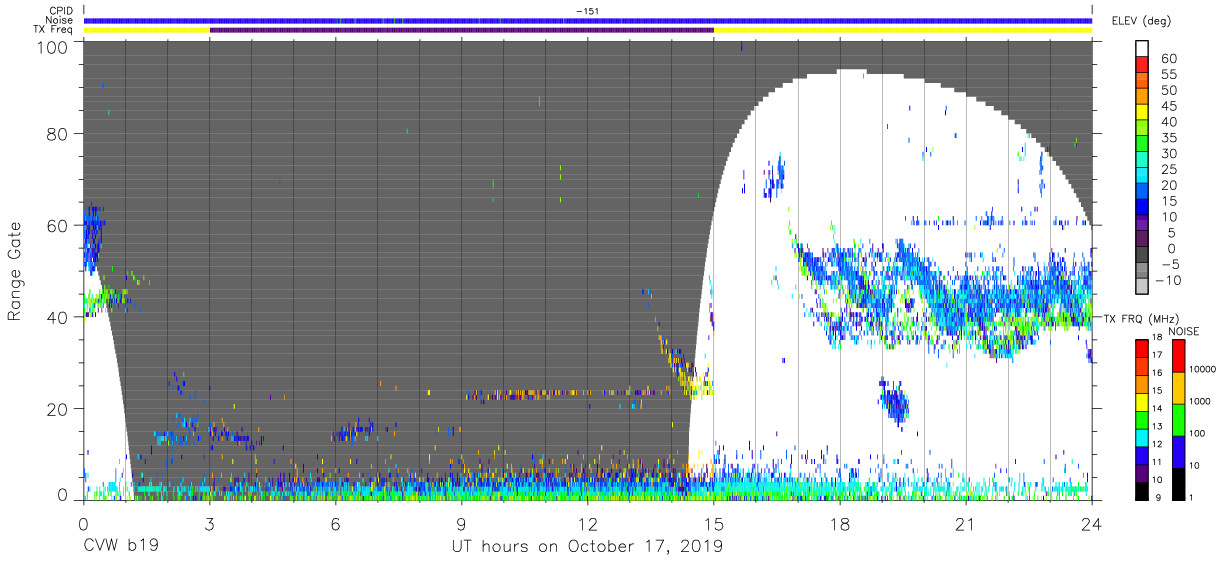Image resolution: width=1228 pixels, height=567 pixels.
Task: Click the 35 tick label on ELEV colorbar
Action: [x=1168, y=138]
